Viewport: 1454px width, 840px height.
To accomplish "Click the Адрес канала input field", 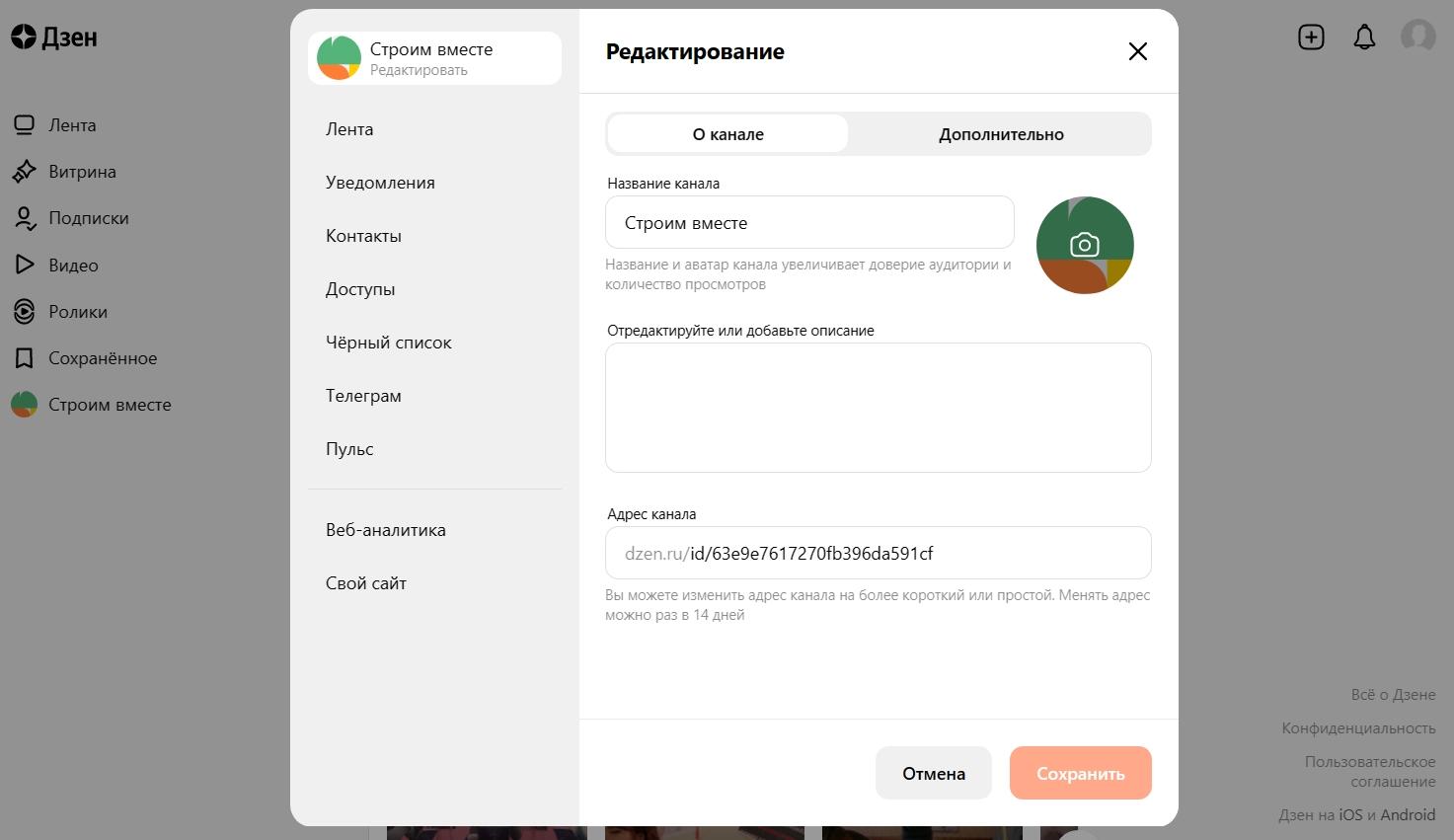I will [x=879, y=553].
